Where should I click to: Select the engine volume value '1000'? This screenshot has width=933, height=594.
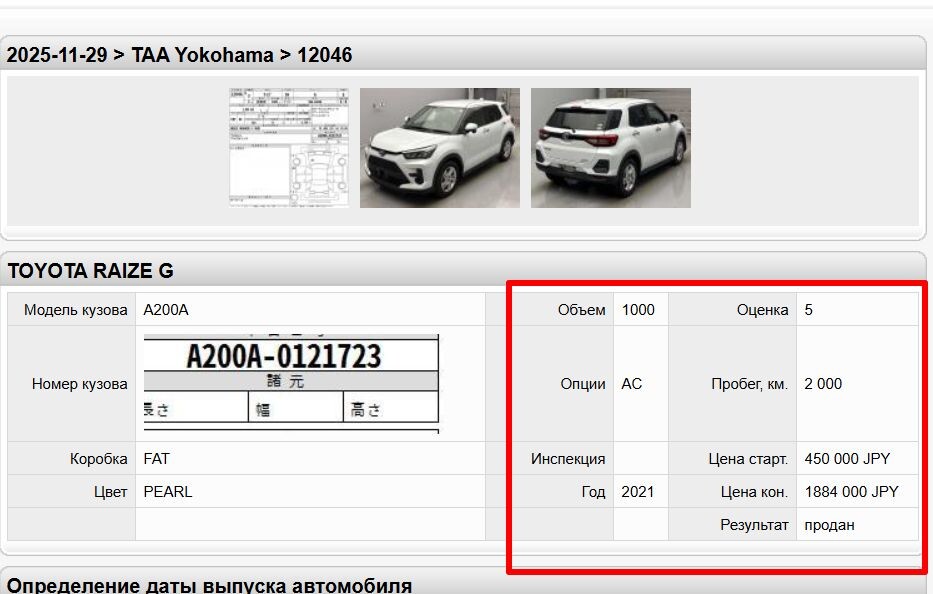pyautogui.click(x=638, y=310)
